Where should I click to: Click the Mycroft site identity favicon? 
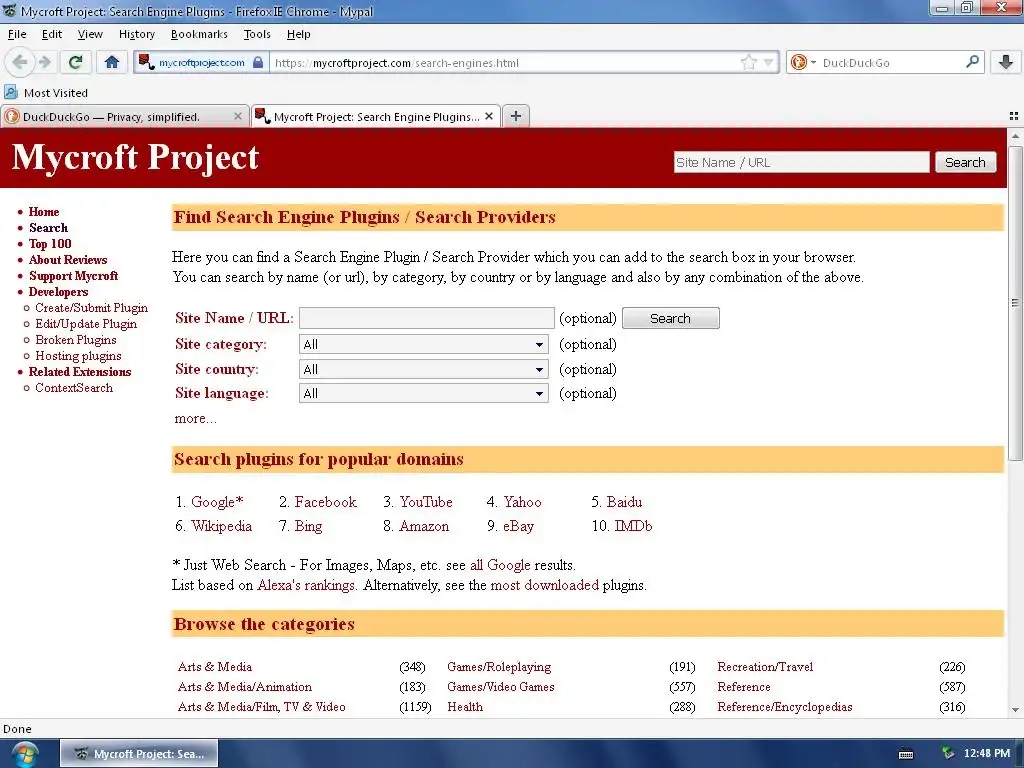click(x=146, y=62)
